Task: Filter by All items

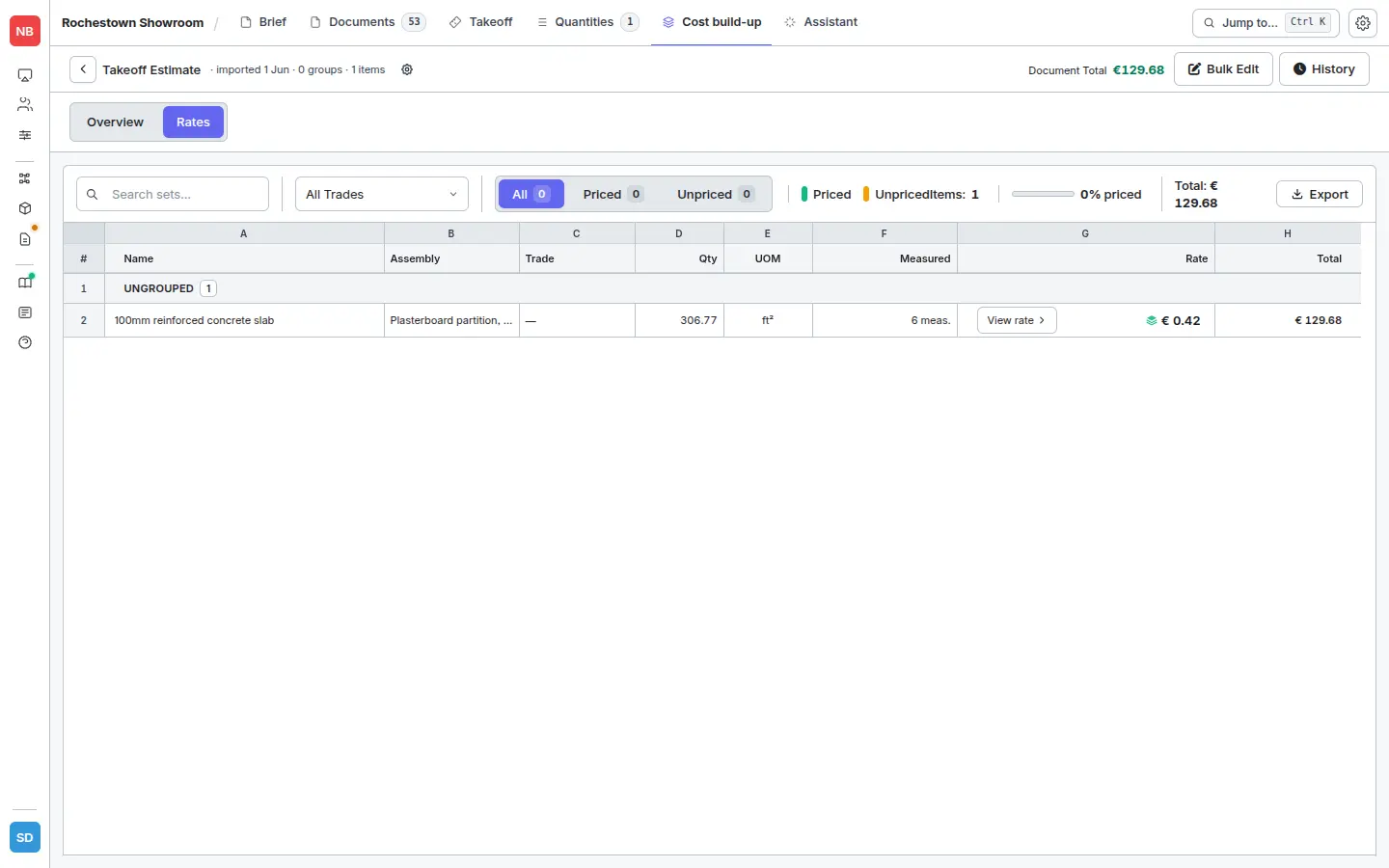Action: click(x=531, y=194)
